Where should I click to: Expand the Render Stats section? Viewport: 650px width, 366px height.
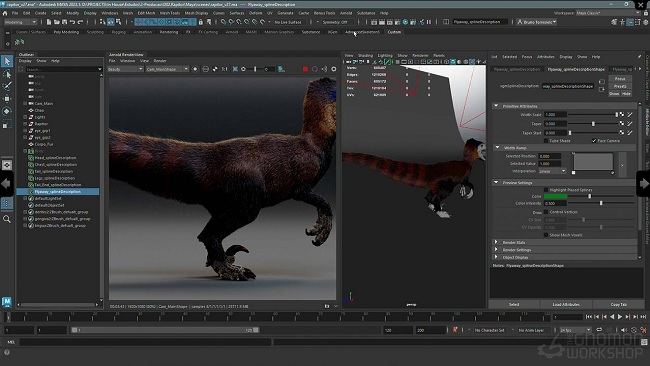click(496, 242)
